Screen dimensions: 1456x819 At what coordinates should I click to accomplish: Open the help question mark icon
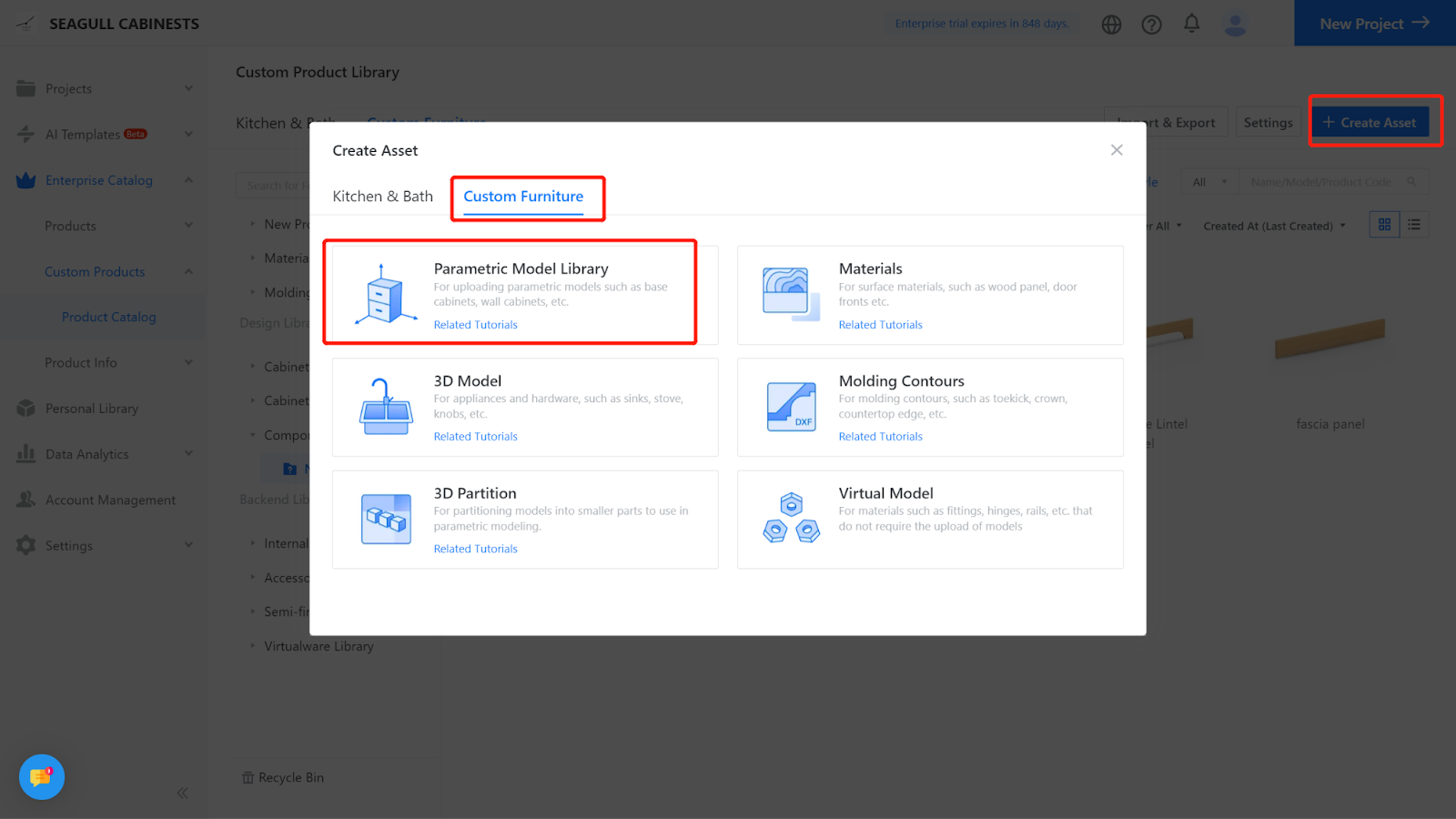(1151, 25)
